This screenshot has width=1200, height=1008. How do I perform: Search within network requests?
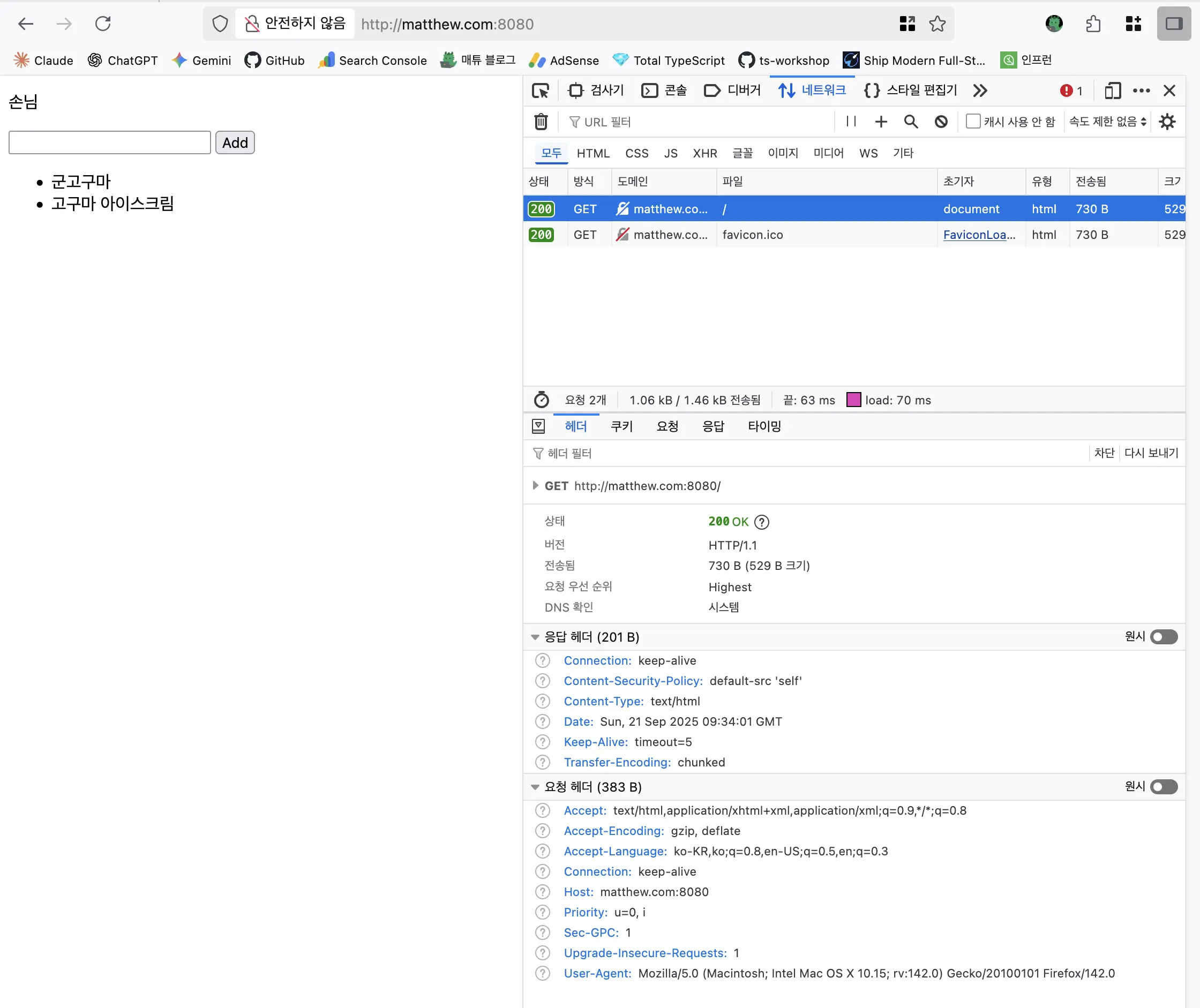(x=911, y=122)
